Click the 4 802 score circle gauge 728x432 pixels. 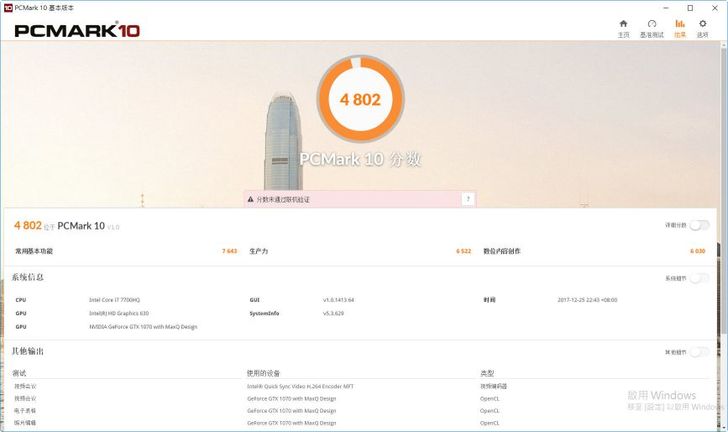[x=360, y=99]
